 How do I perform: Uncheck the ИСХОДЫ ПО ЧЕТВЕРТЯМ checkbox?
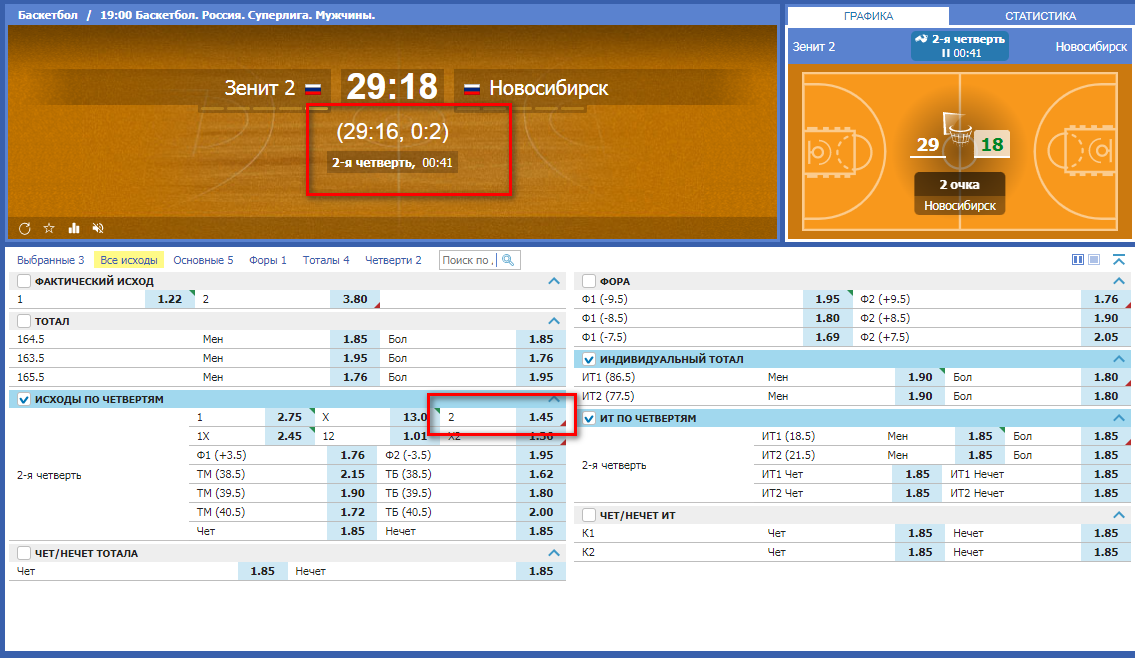click(25, 399)
